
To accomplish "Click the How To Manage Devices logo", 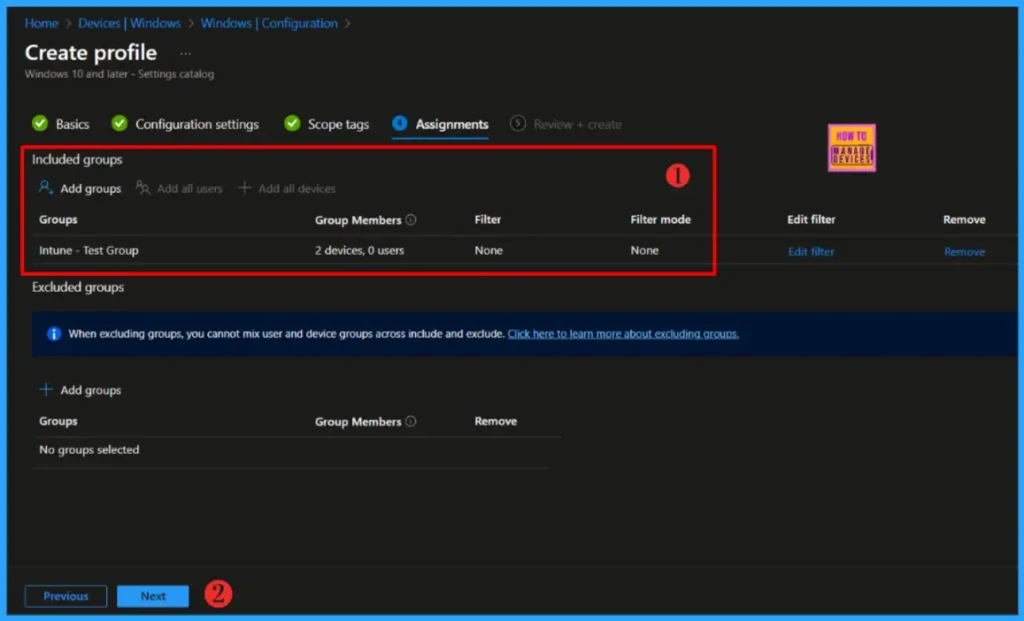I will [x=851, y=148].
